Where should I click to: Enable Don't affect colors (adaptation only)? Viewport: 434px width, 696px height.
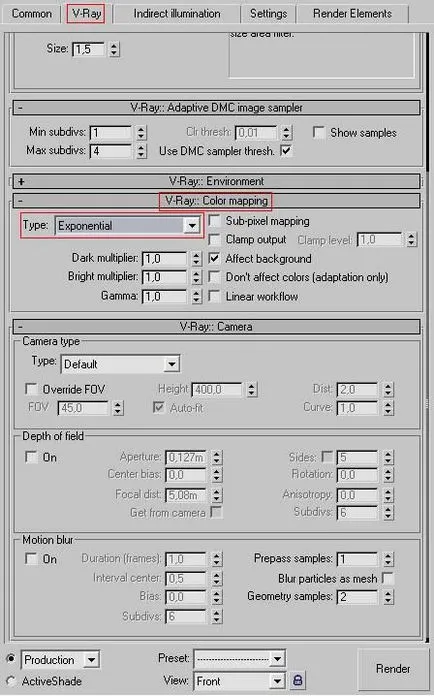(x=214, y=277)
